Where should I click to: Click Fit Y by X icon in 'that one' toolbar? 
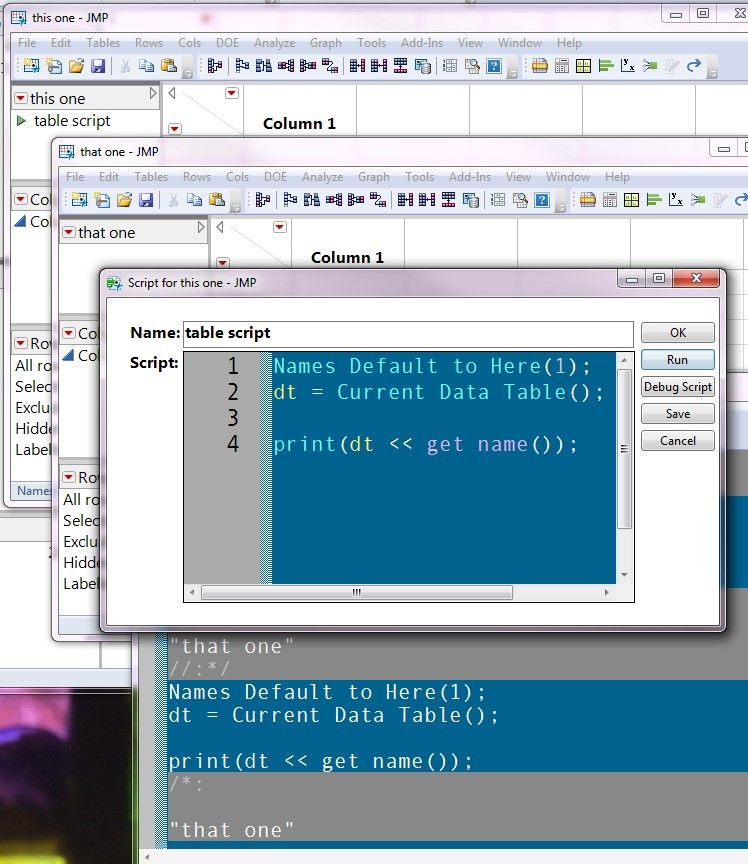(675, 200)
